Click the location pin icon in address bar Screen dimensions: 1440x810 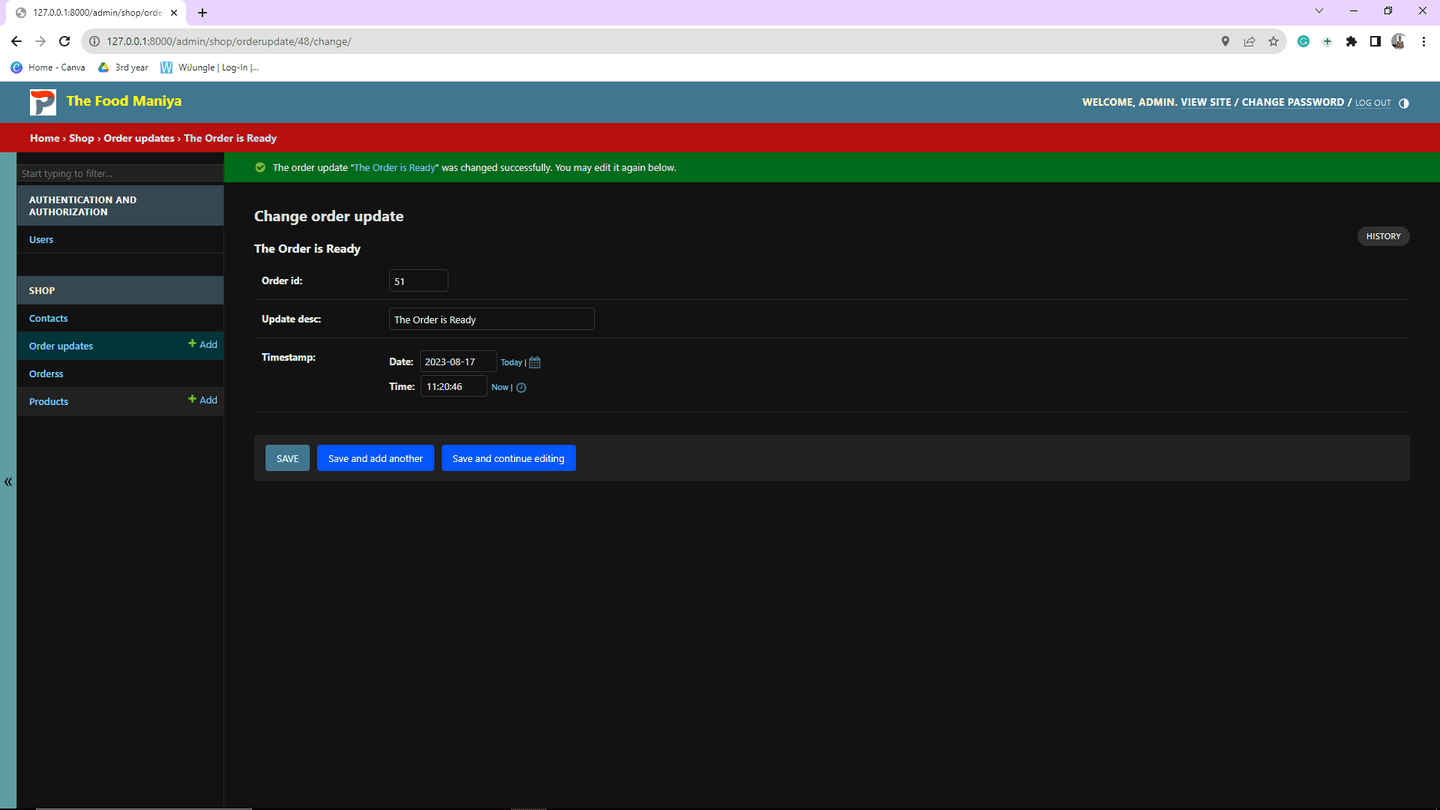tap(1225, 41)
